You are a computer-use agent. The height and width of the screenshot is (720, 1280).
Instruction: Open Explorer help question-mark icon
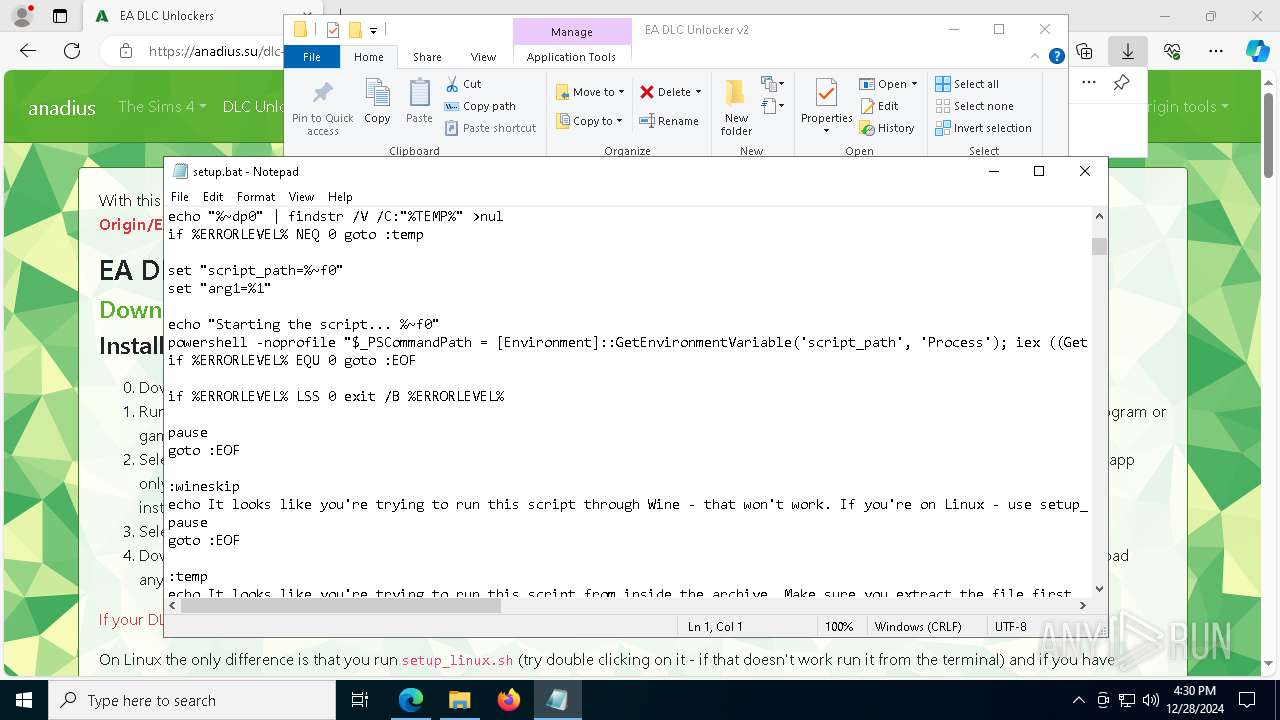coord(1056,57)
